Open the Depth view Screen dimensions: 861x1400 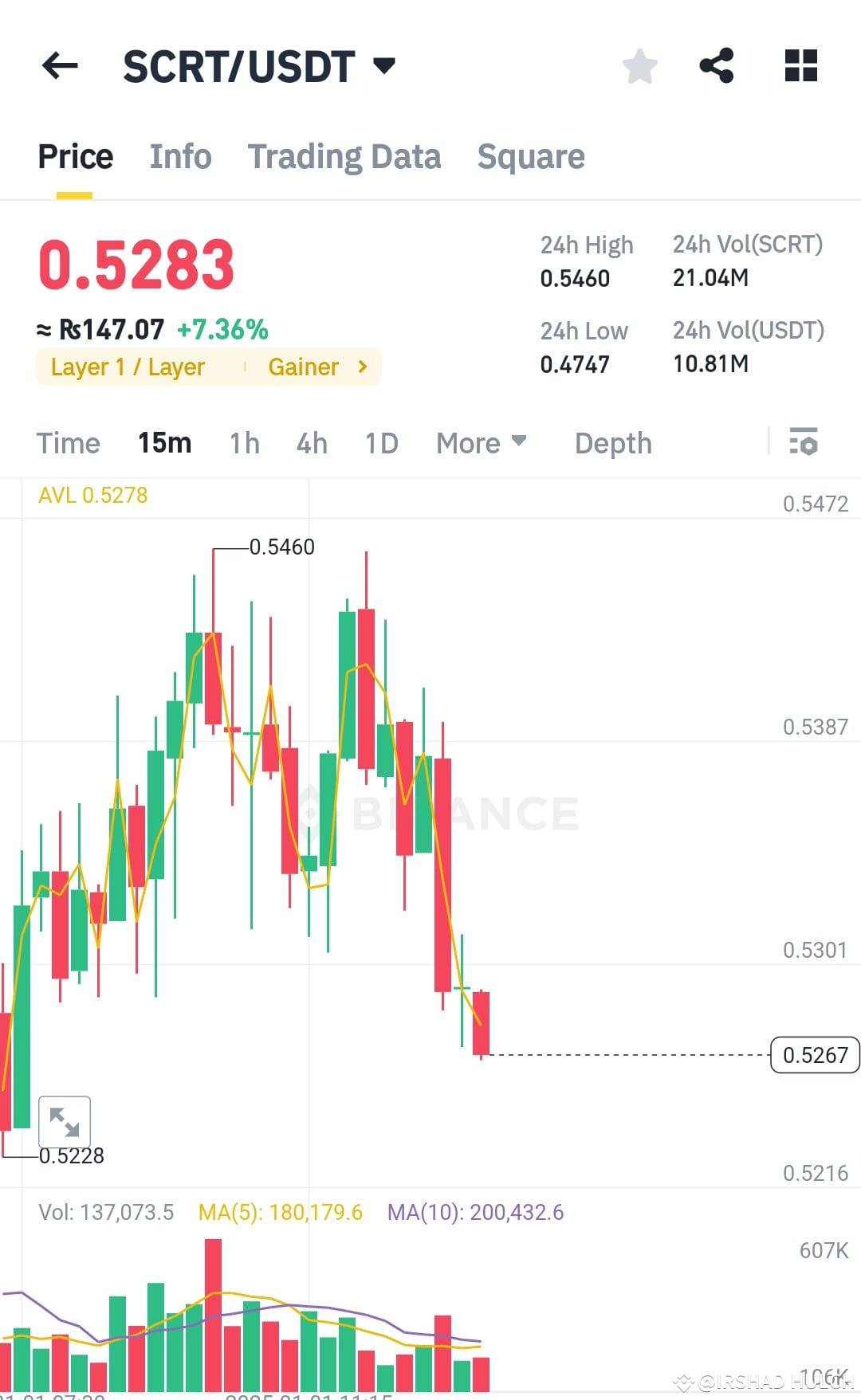tap(612, 443)
